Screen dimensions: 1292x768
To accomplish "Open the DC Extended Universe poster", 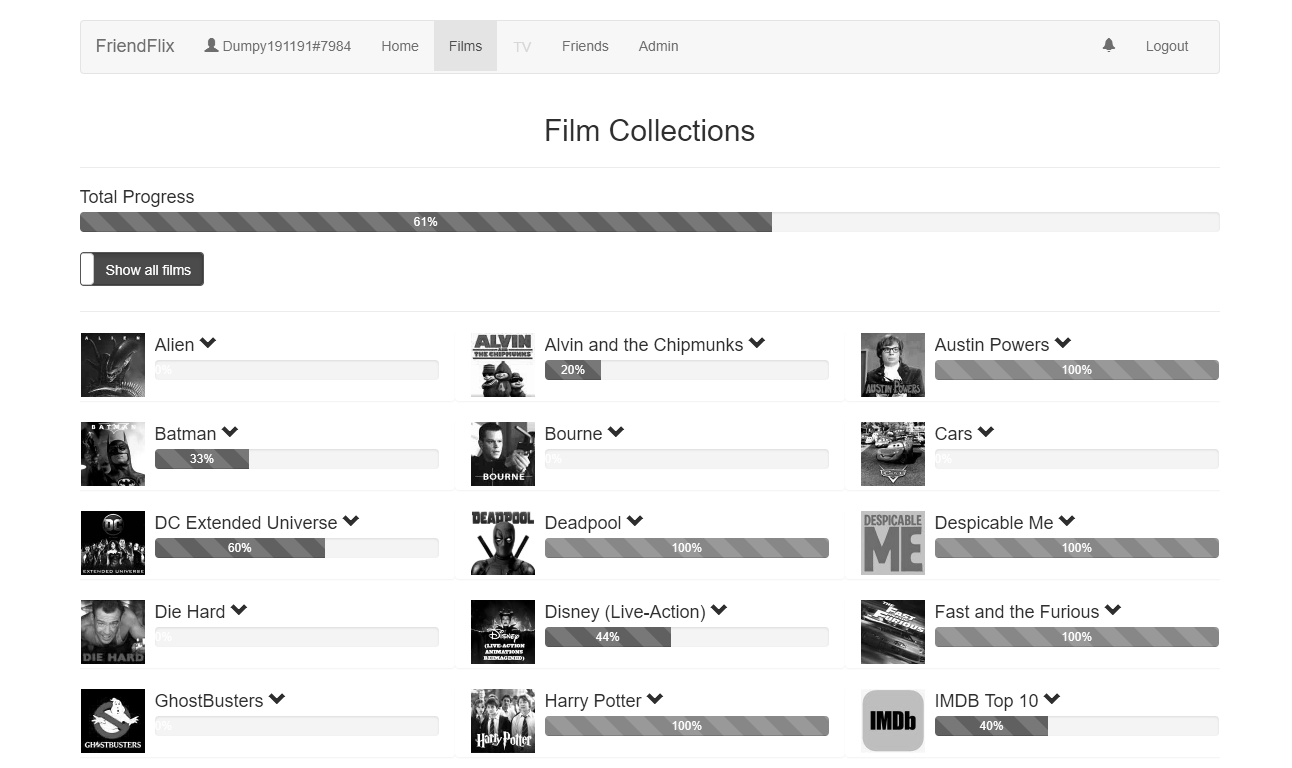I will click(113, 543).
